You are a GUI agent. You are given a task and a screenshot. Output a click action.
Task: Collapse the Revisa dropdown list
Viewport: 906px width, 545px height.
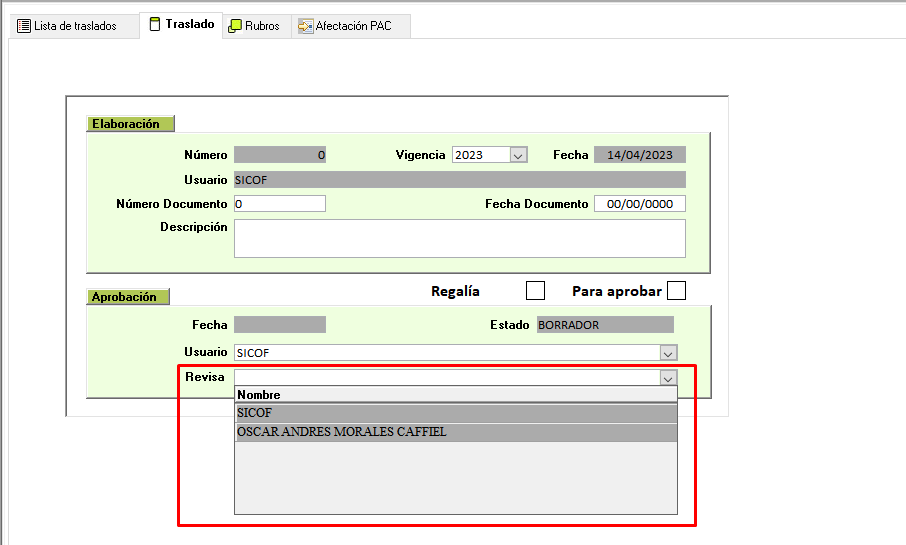point(668,378)
